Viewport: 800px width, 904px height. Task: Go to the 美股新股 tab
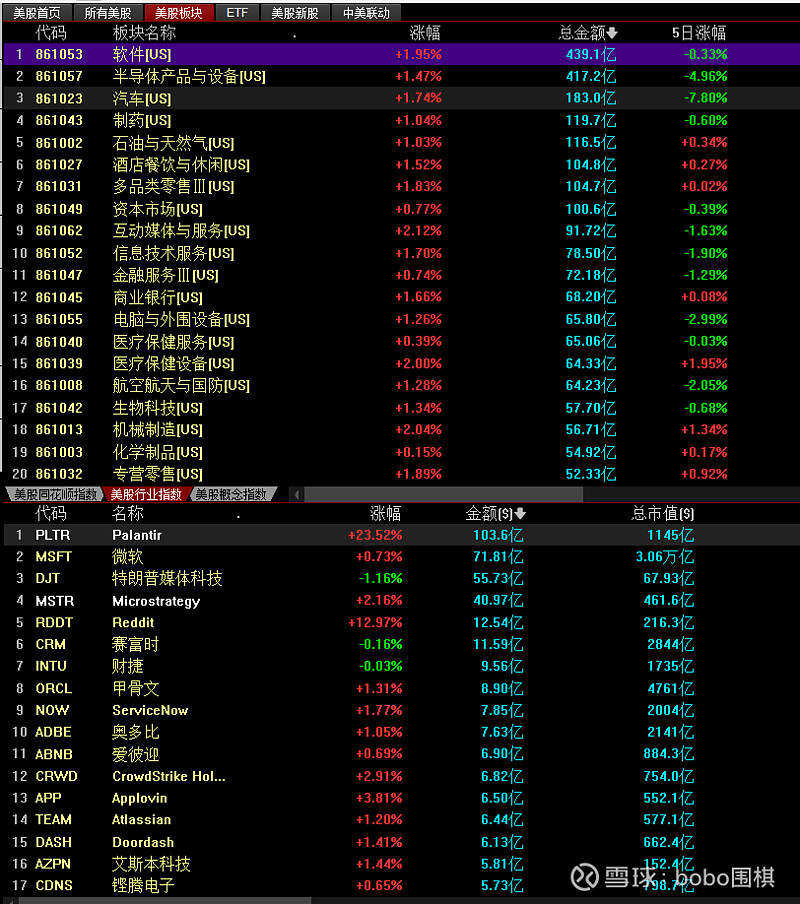(295, 13)
